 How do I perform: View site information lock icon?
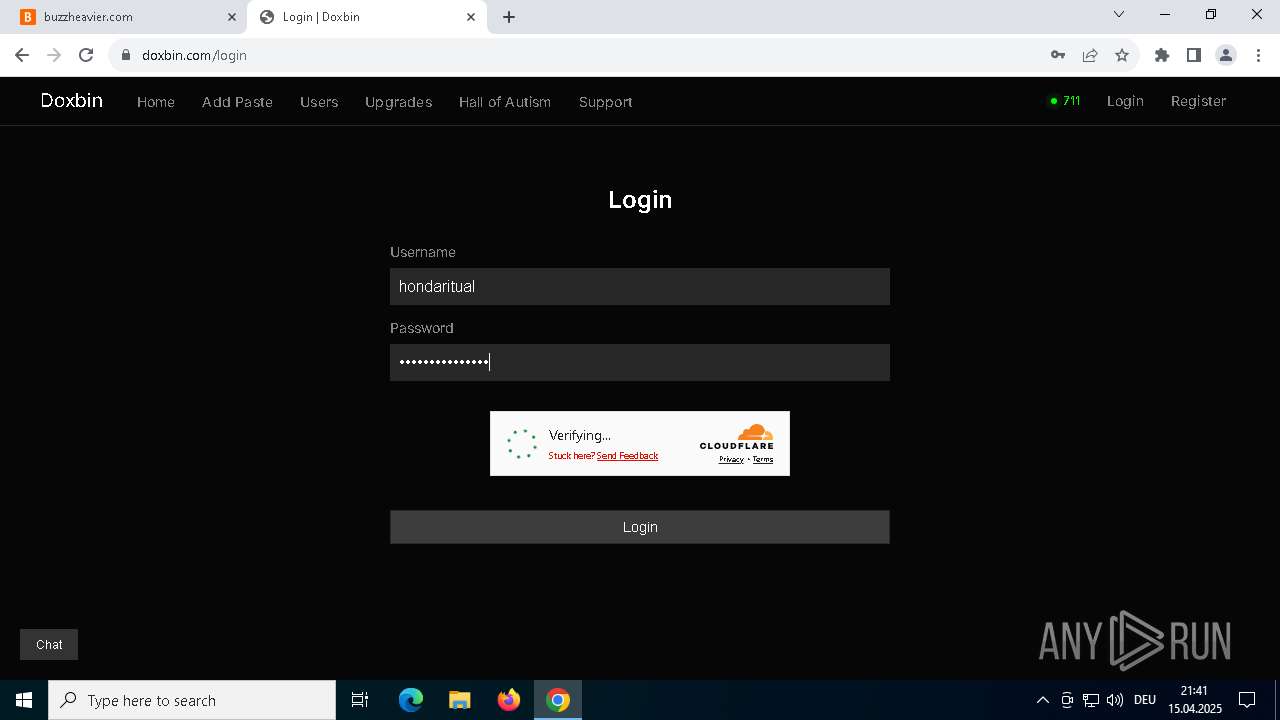coord(125,55)
